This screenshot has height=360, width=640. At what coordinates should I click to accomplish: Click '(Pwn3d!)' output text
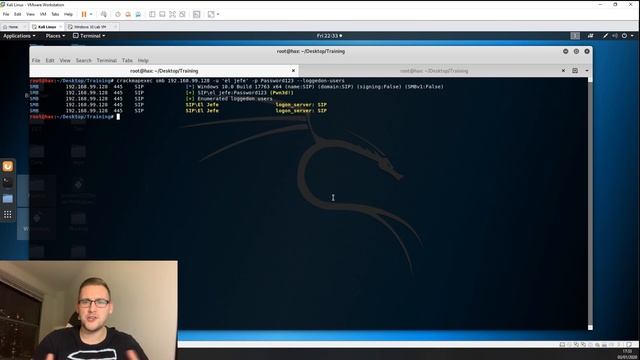coord(282,93)
